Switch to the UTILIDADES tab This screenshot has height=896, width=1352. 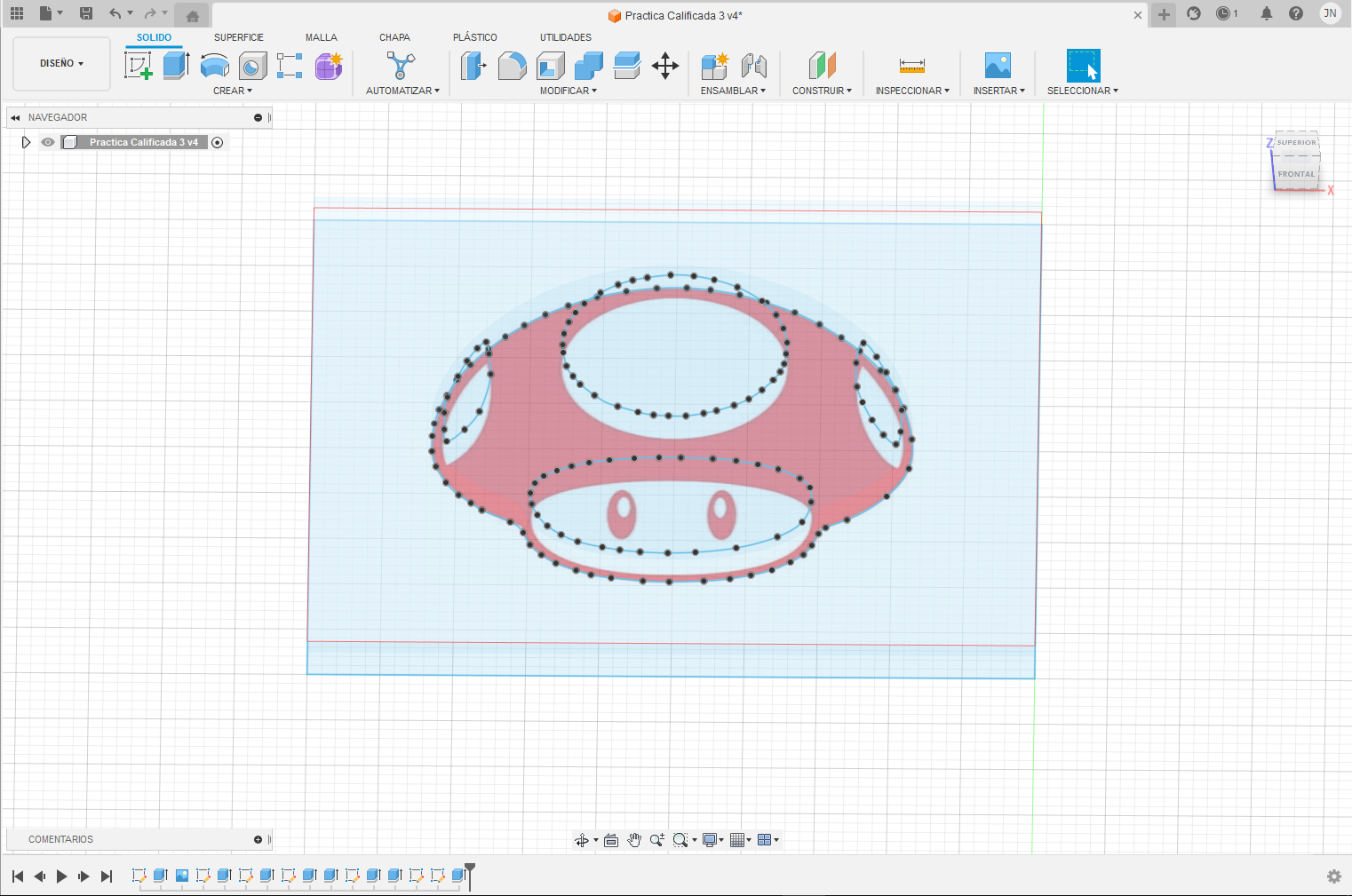tap(566, 37)
